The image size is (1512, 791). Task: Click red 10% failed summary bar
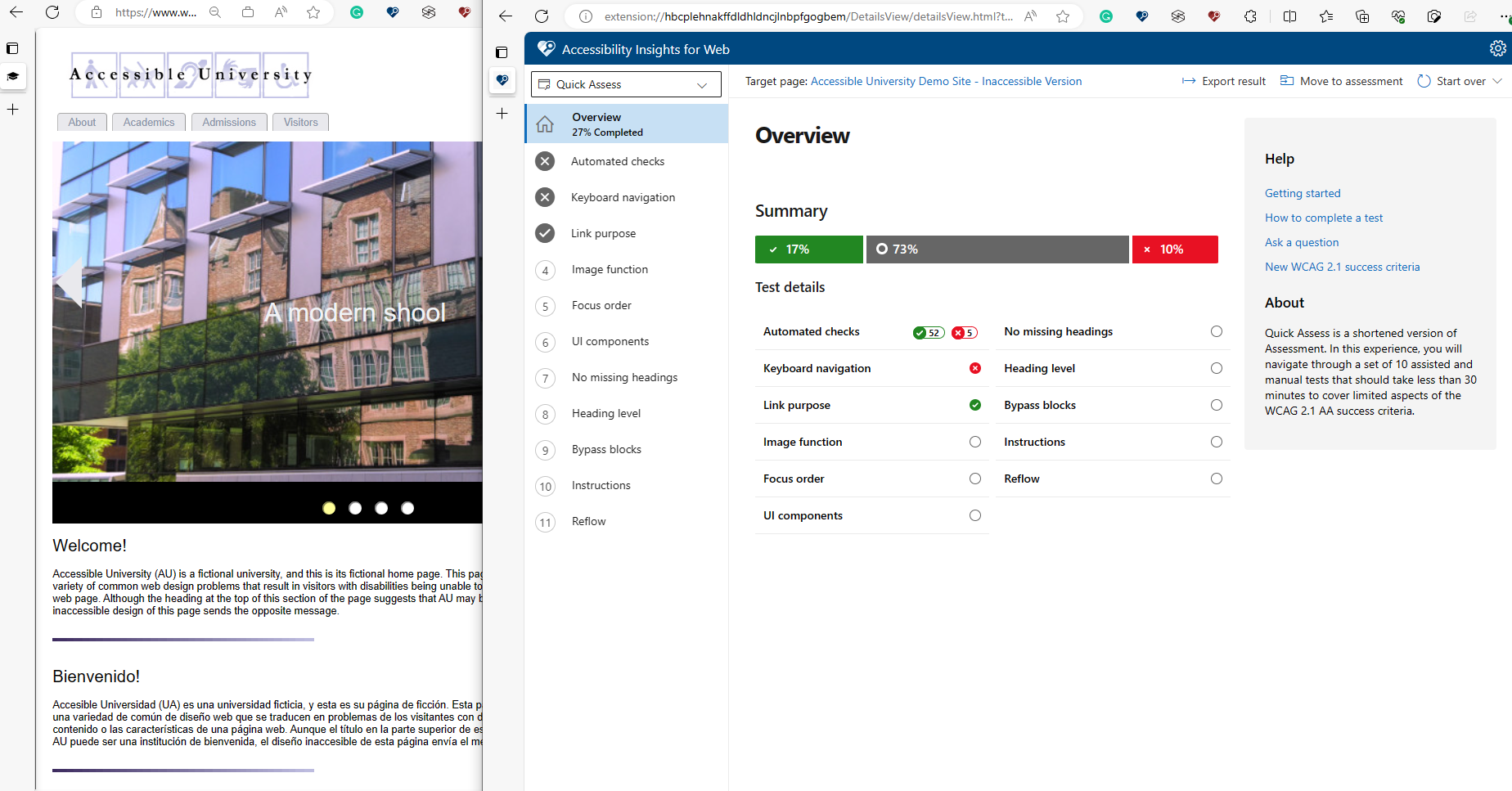click(1175, 249)
